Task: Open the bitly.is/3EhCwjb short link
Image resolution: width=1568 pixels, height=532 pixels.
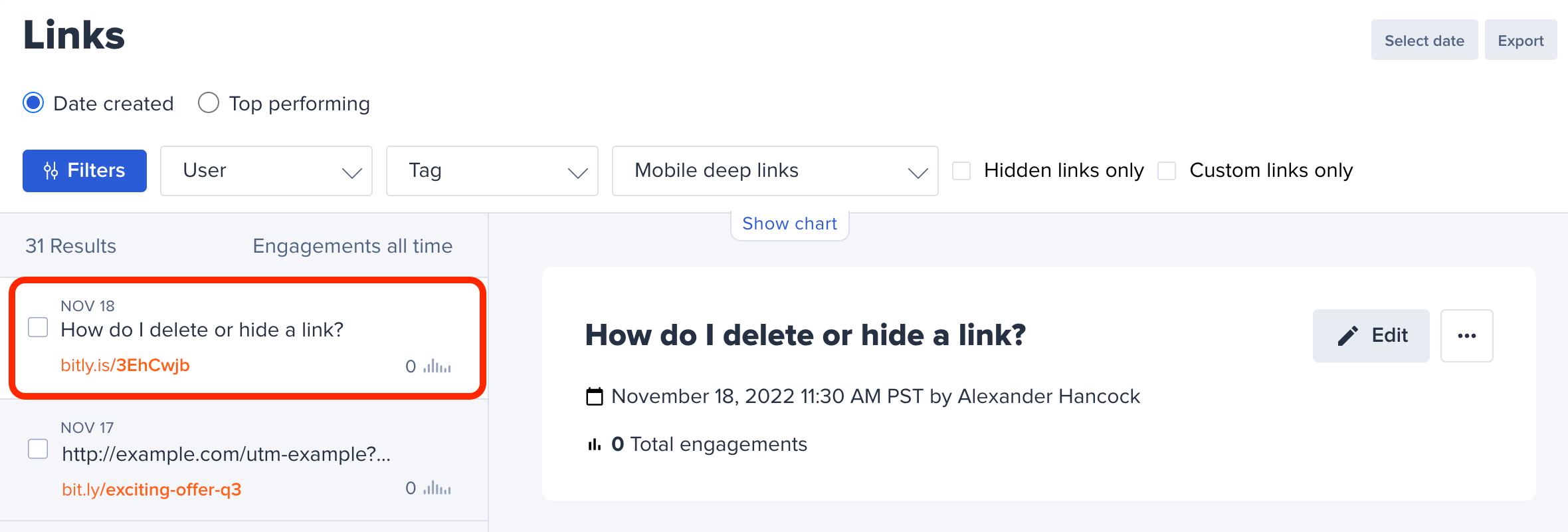Action: pos(126,364)
